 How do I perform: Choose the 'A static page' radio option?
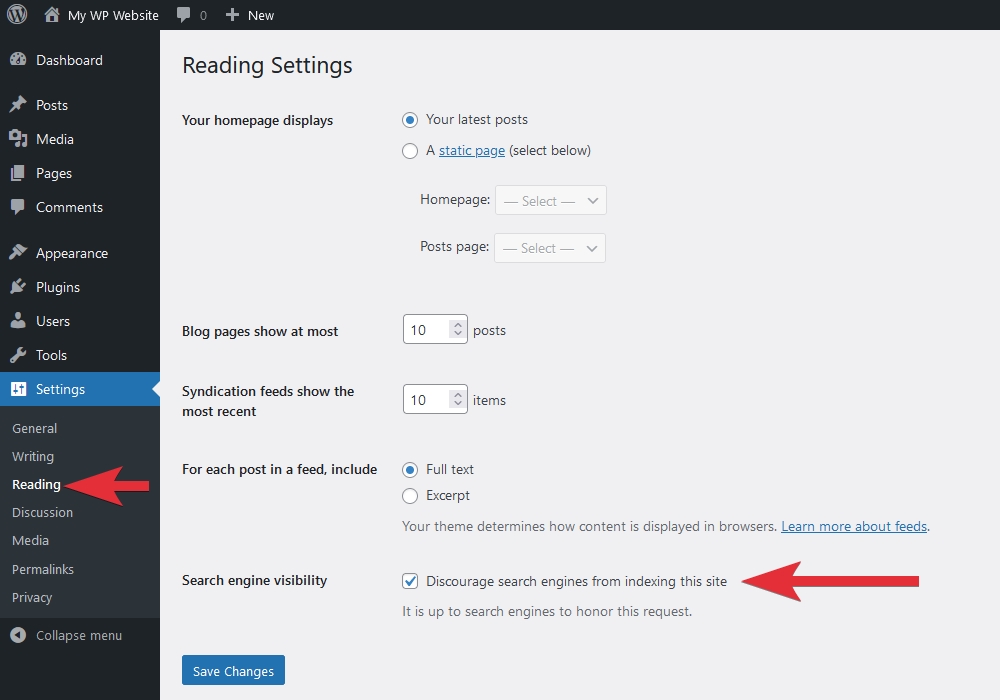pos(410,151)
